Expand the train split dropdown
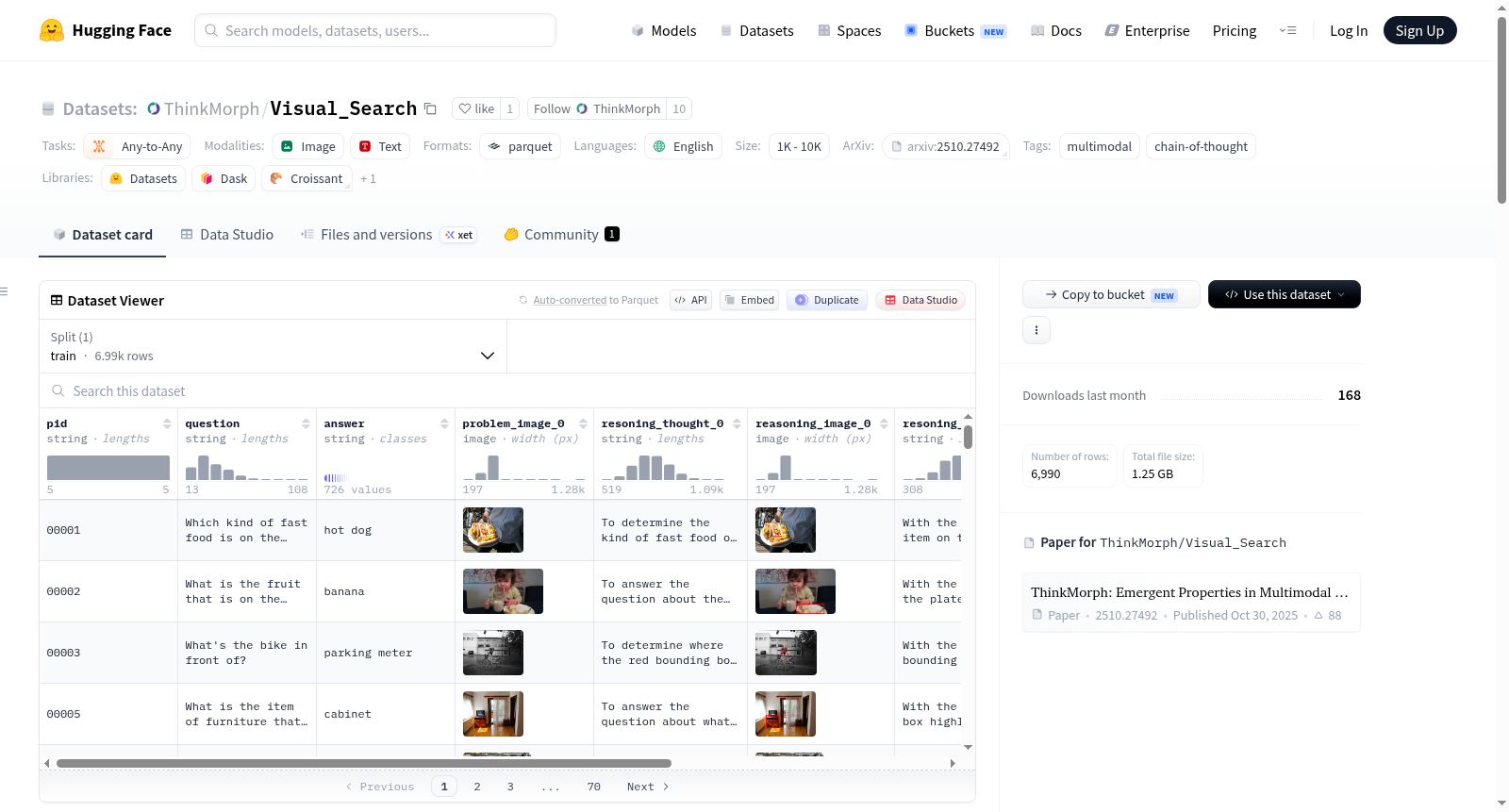 [273, 346]
